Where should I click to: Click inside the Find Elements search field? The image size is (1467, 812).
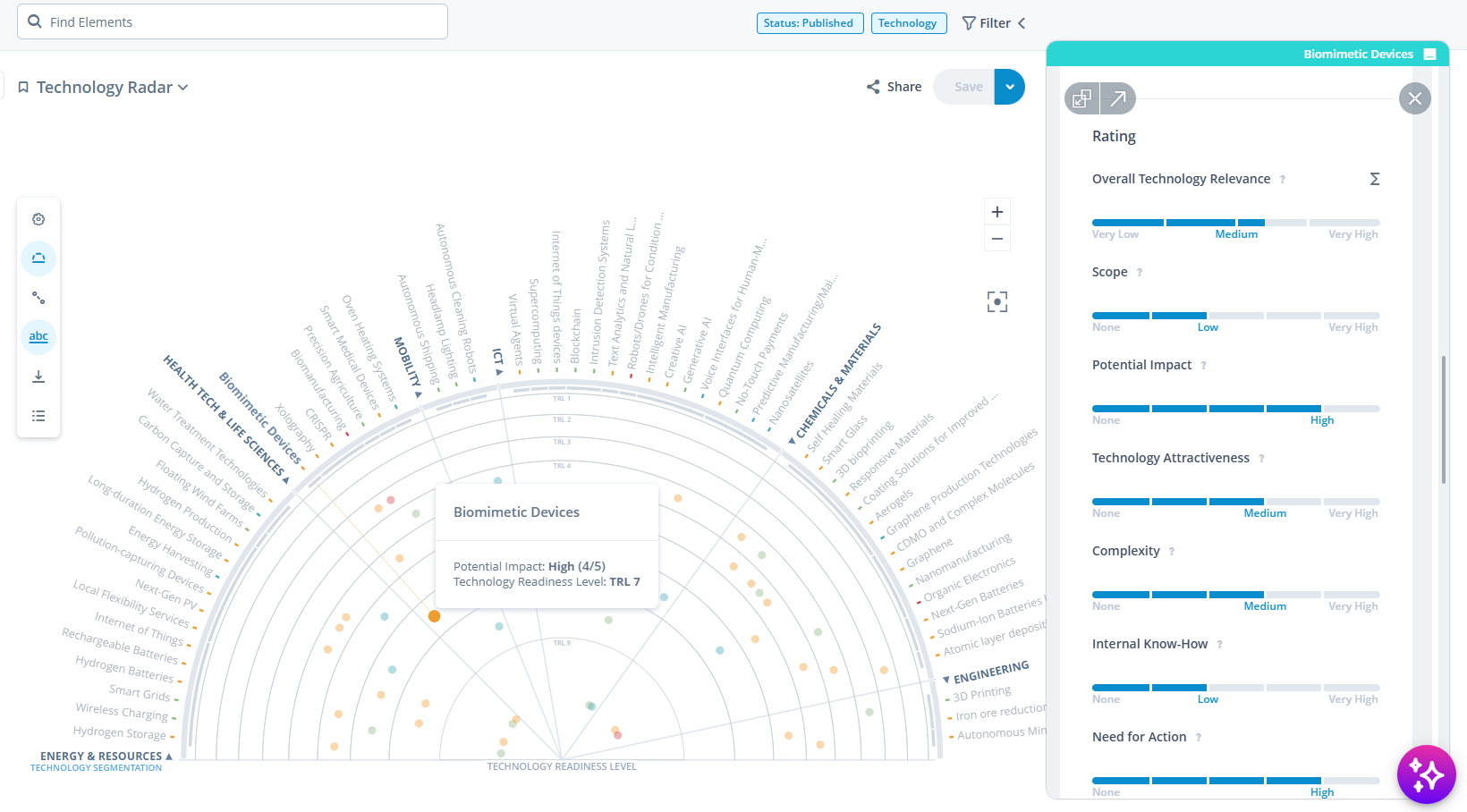(233, 21)
